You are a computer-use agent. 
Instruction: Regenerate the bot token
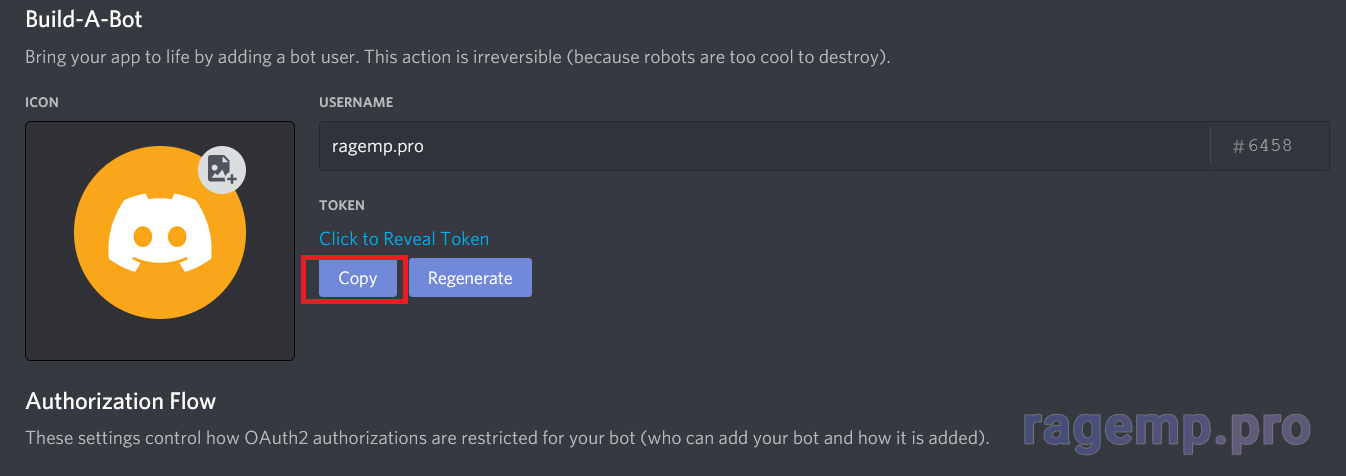click(470, 278)
